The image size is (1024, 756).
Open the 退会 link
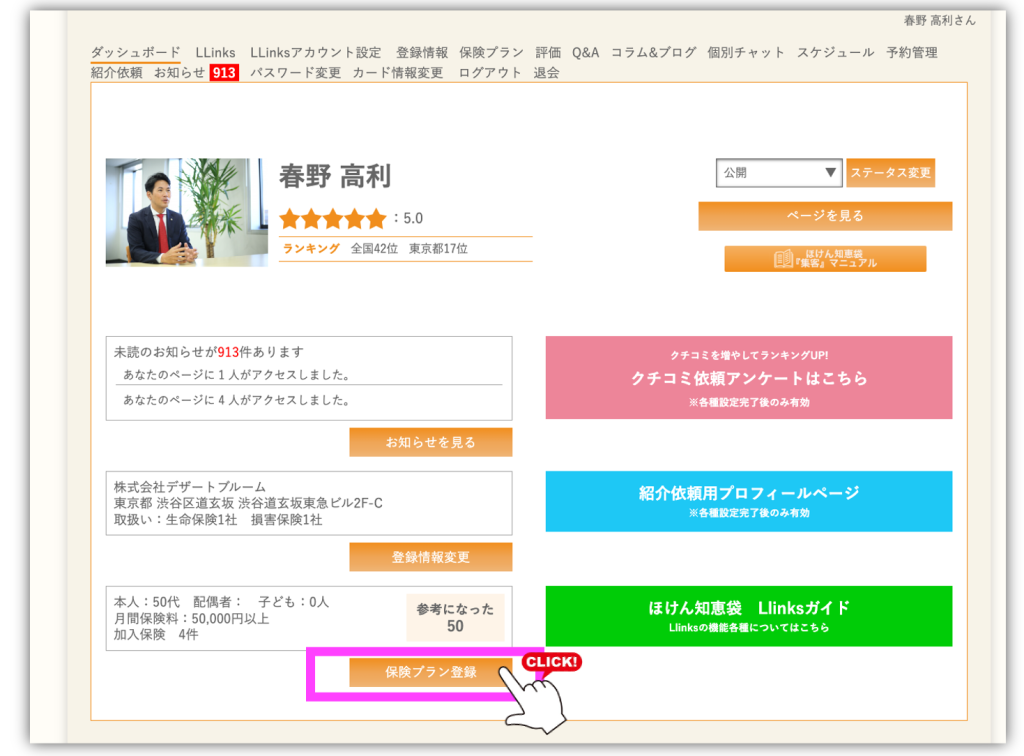(x=546, y=72)
